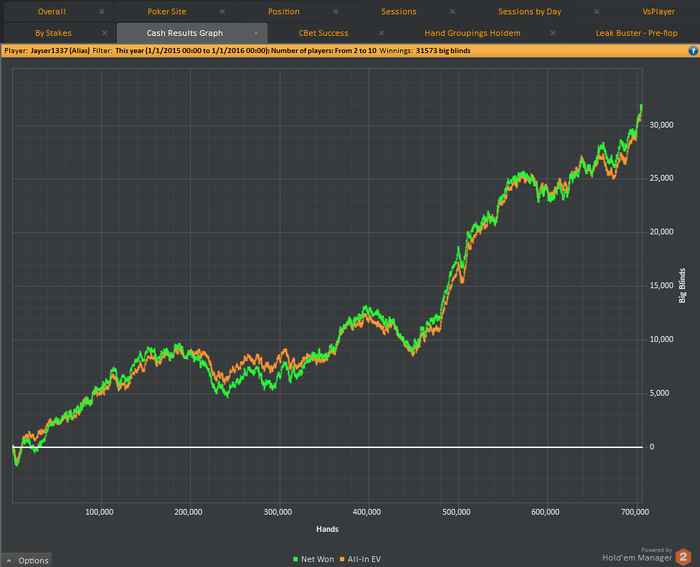
Task: Click the Hands x-axis title
Action: pos(327,529)
